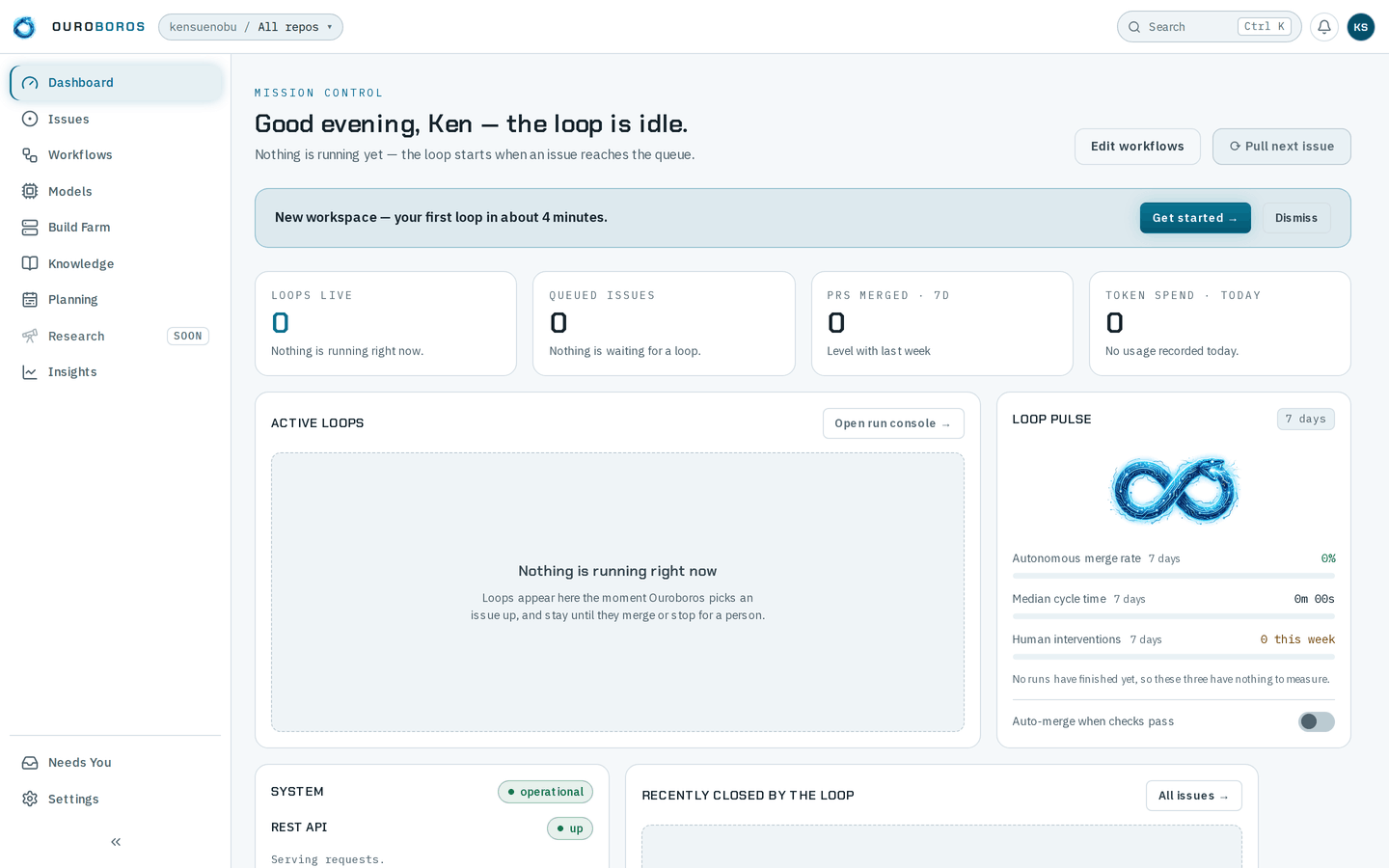1389x868 pixels.
Task: Open the Token Spend Today card
Action: click(1220, 323)
